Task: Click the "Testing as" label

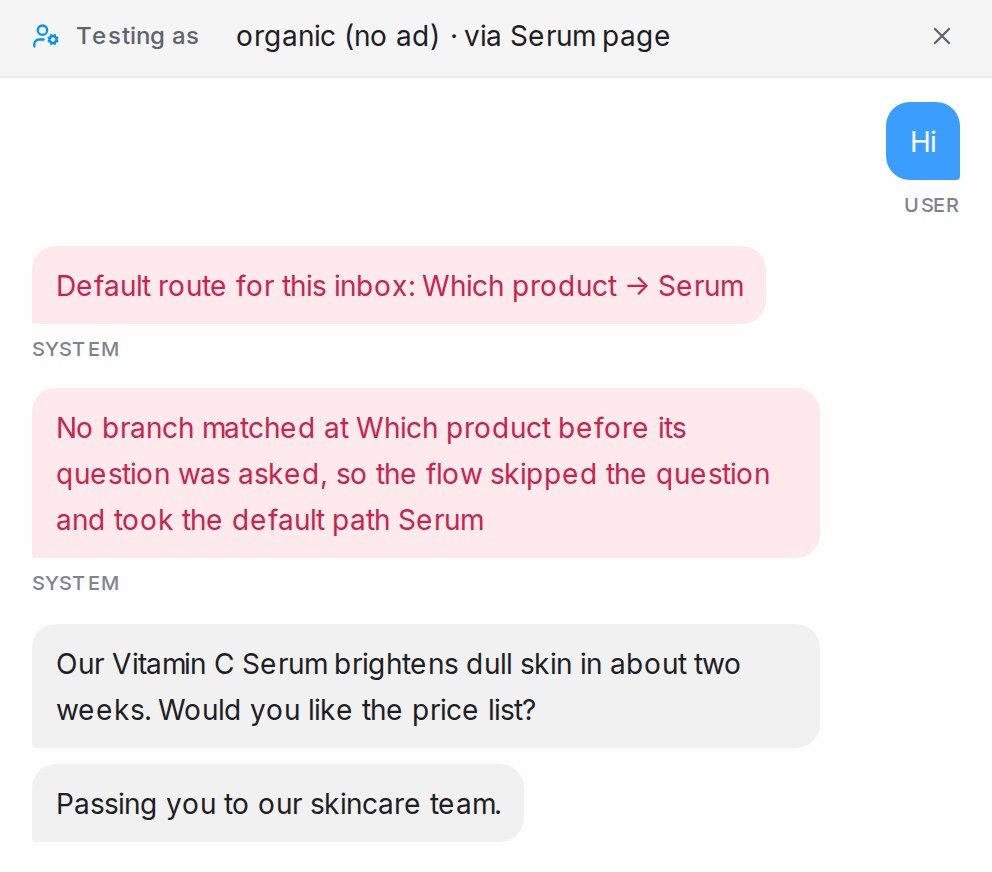Action: [137, 36]
